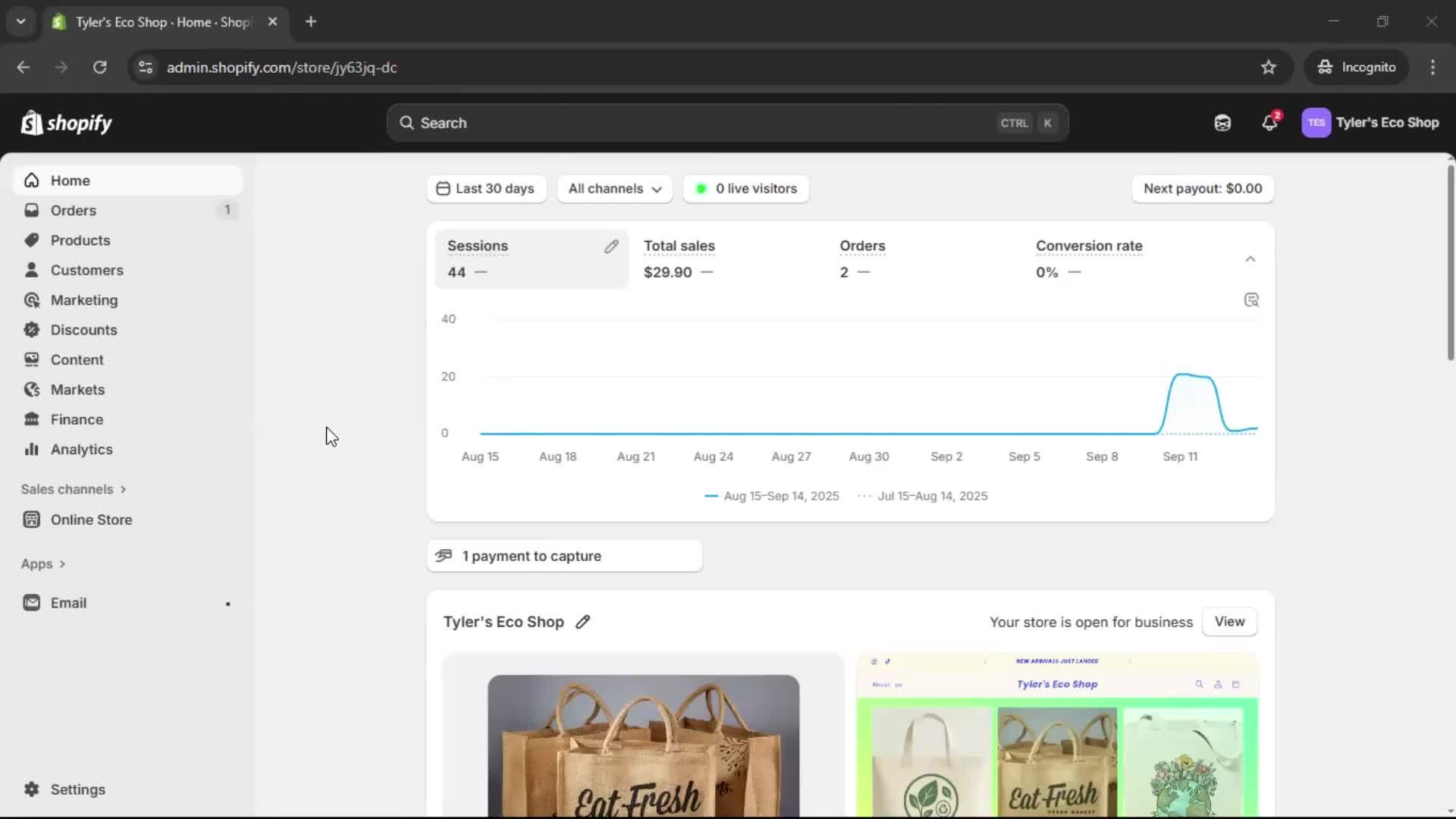
Task: Open the Last 30 days date picker
Action: coord(486,189)
